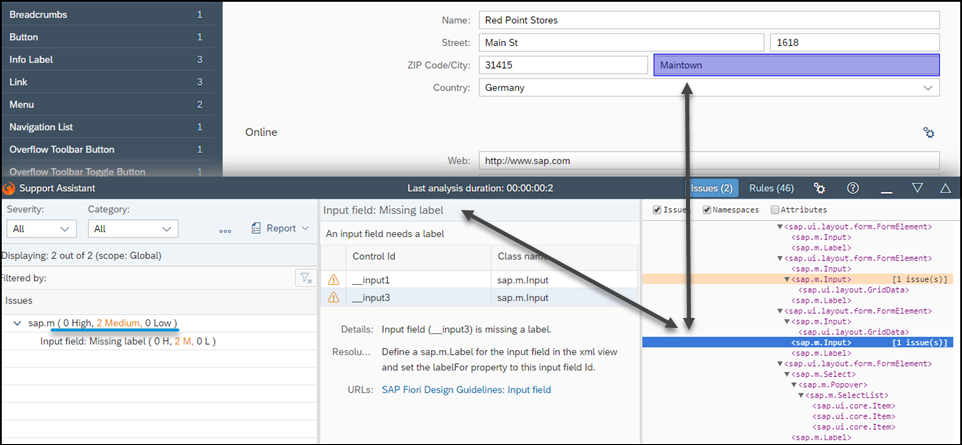
Task: Click warning icon in the __input3 row
Action: tap(333, 298)
